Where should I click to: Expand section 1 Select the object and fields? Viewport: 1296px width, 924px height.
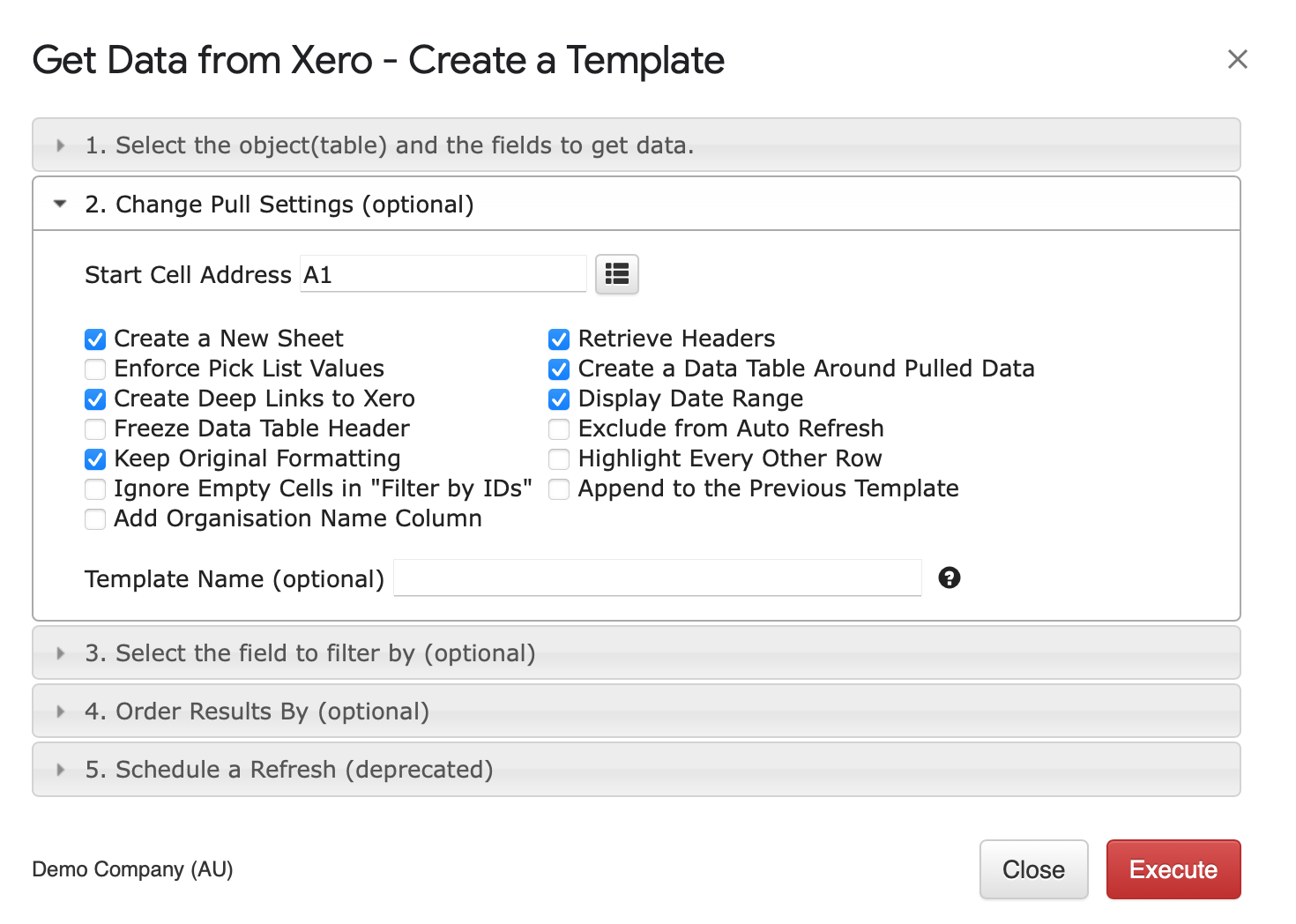click(x=637, y=145)
